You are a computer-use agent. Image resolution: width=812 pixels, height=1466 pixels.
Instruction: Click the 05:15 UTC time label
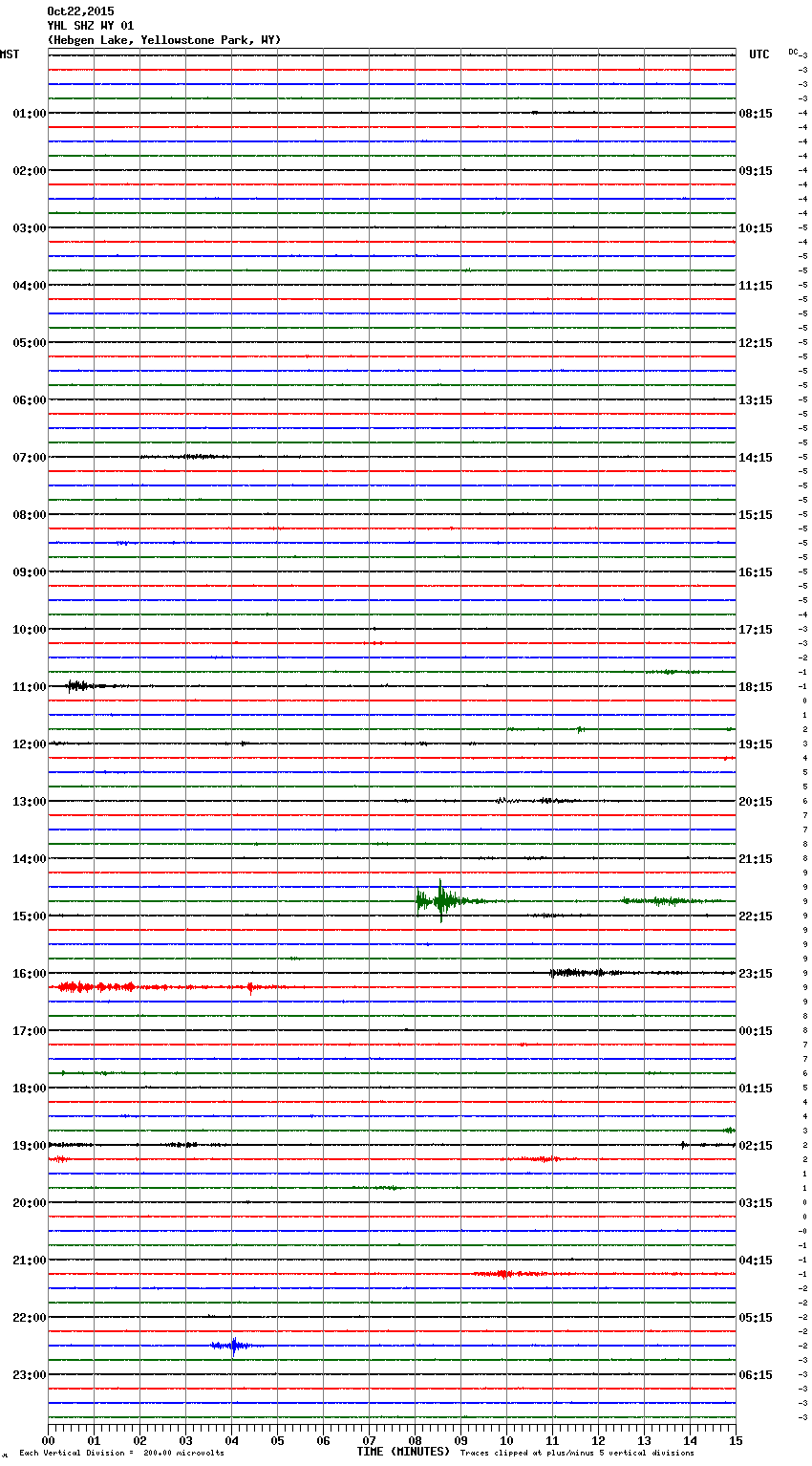[x=756, y=1318]
